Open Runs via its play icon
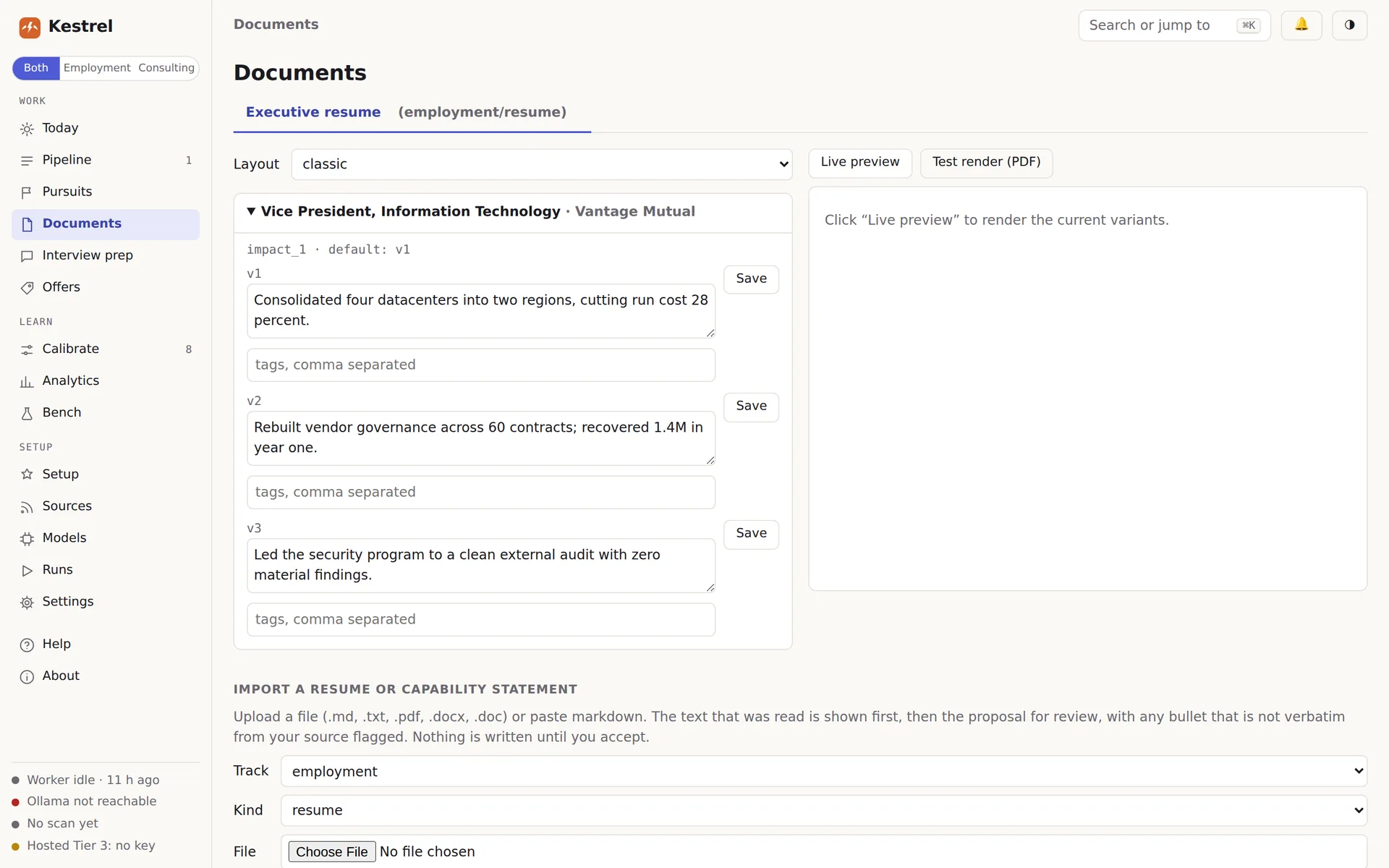 pyautogui.click(x=27, y=571)
